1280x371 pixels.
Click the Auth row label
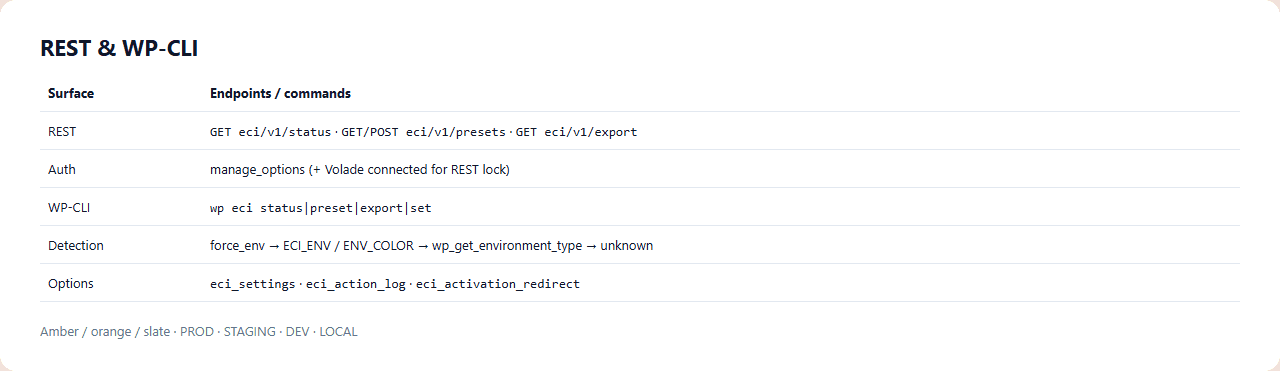(62, 169)
